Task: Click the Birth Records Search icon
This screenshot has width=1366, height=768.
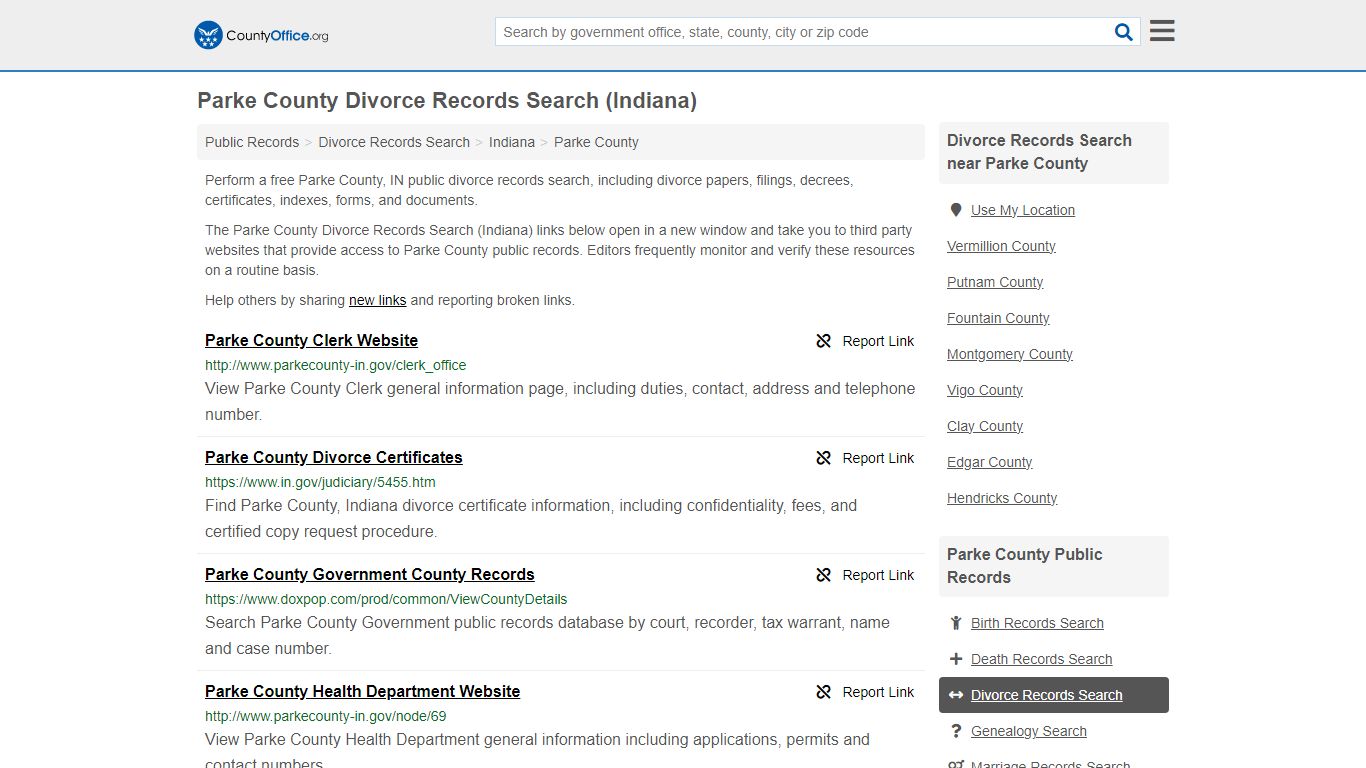Action: 956,623
